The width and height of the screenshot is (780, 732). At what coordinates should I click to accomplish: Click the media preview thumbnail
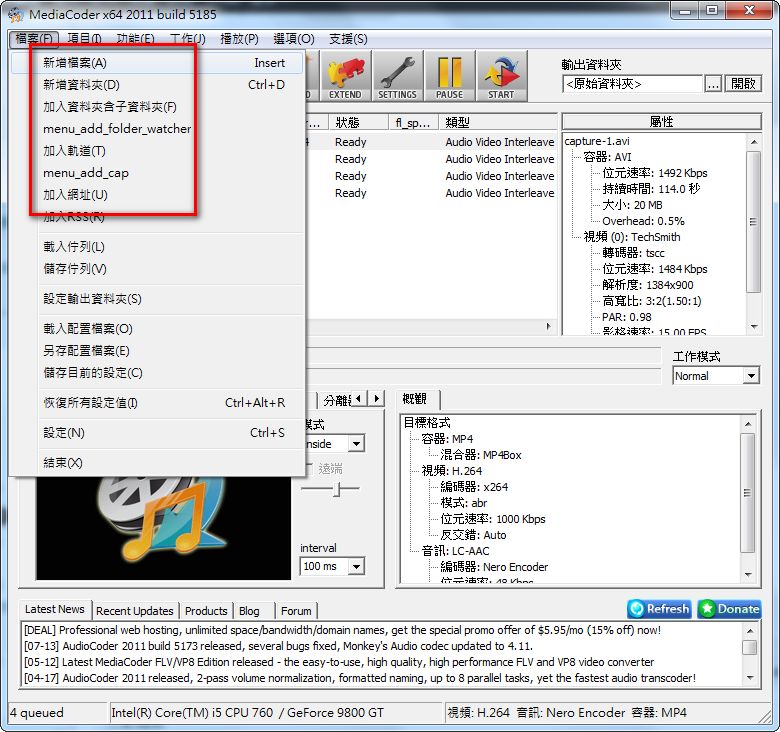point(163,527)
